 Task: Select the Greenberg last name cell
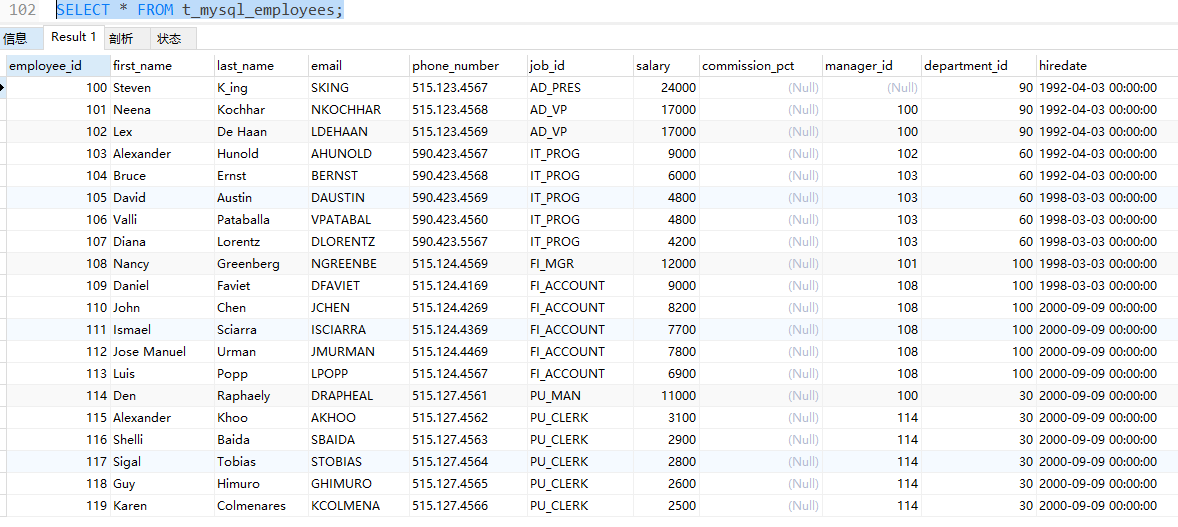coord(261,264)
